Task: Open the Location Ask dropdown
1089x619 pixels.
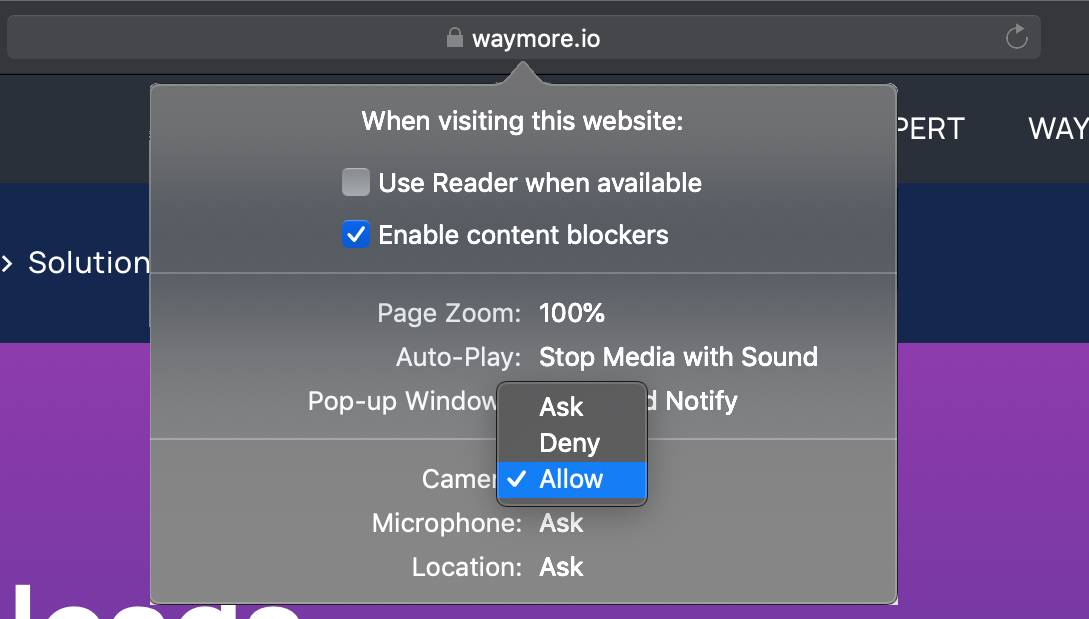Action: [x=561, y=567]
